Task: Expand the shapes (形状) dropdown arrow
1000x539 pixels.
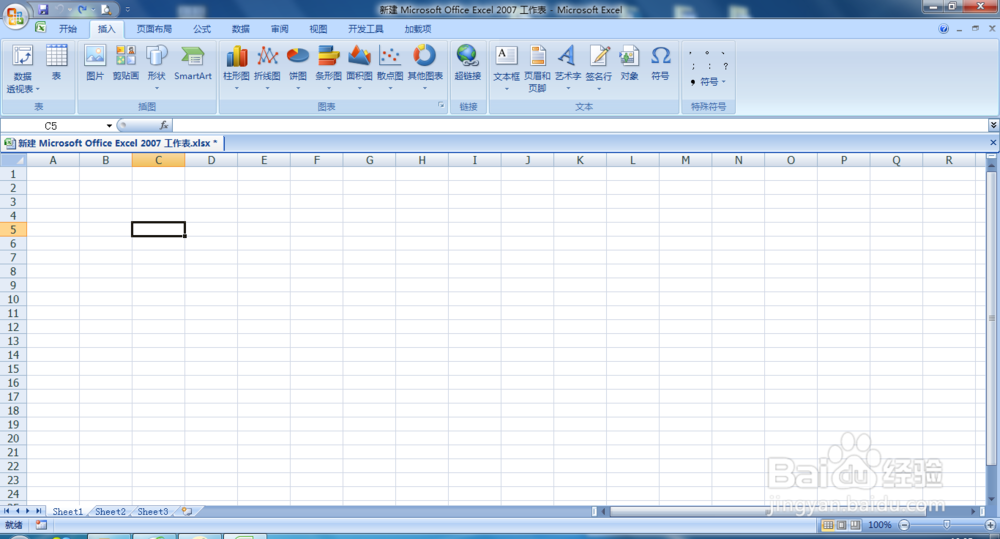Action: point(156,88)
